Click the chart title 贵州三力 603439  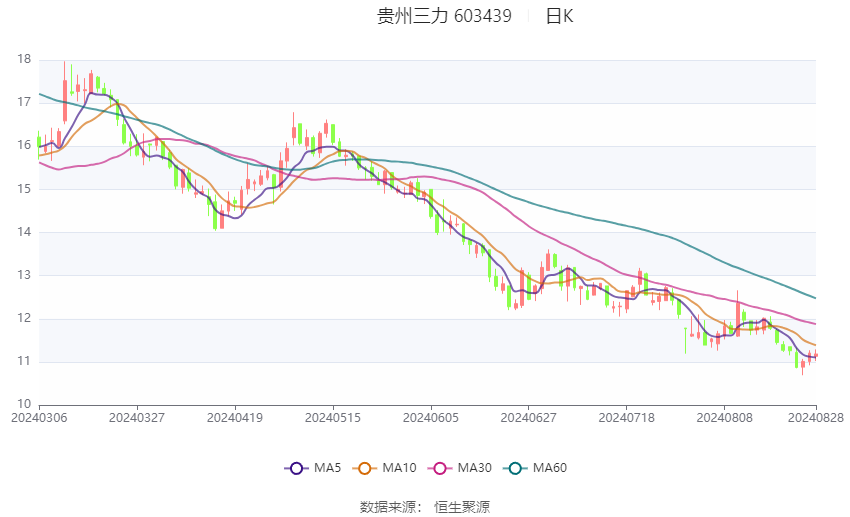[x=444, y=16]
